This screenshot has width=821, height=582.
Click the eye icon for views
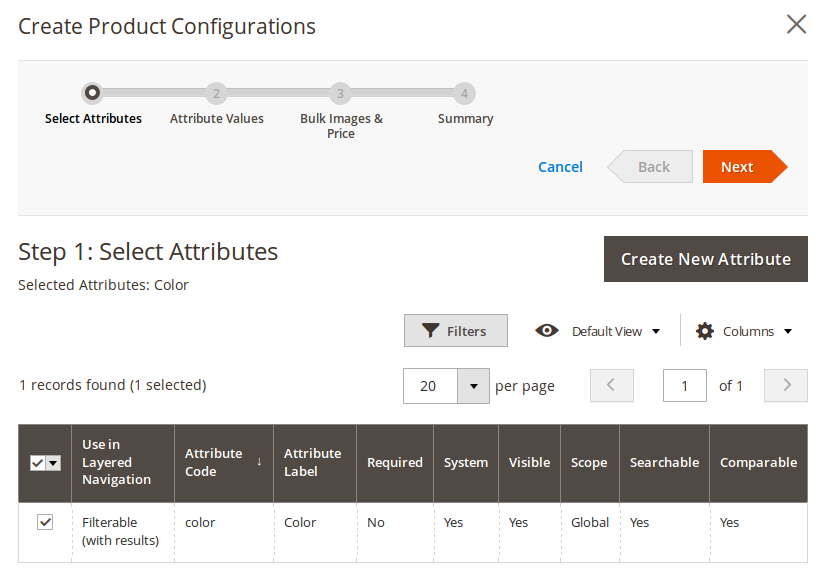coord(547,331)
